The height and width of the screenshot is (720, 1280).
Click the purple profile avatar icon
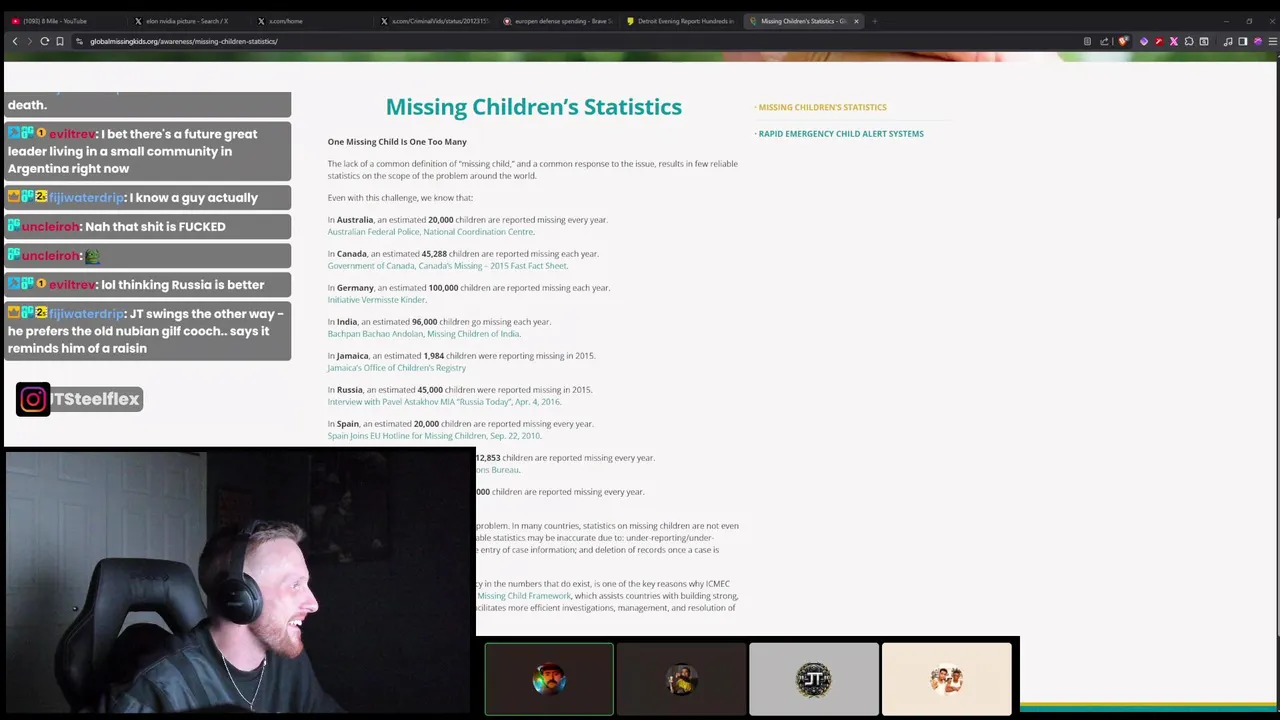tap(1258, 41)
